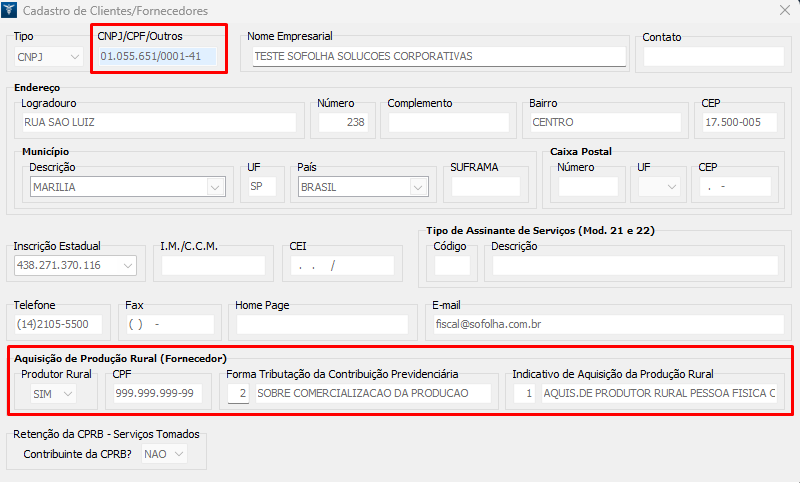The width and height of the screenshot is (800, 483).
Task: Click the Logradouro address field
Action: point(158,123)
